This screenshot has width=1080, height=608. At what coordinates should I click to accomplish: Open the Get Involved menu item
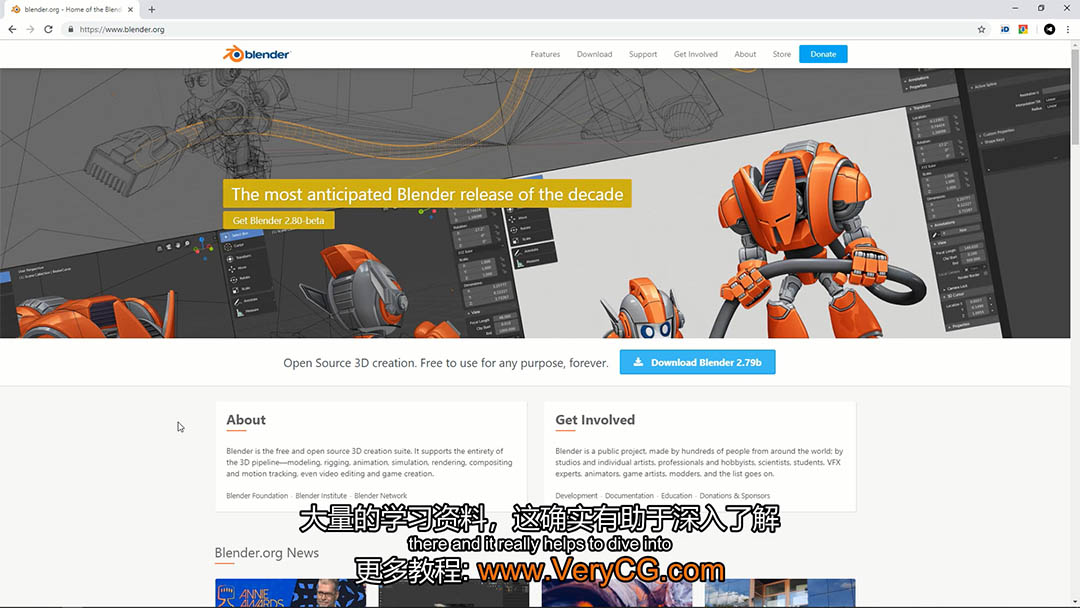696,54
